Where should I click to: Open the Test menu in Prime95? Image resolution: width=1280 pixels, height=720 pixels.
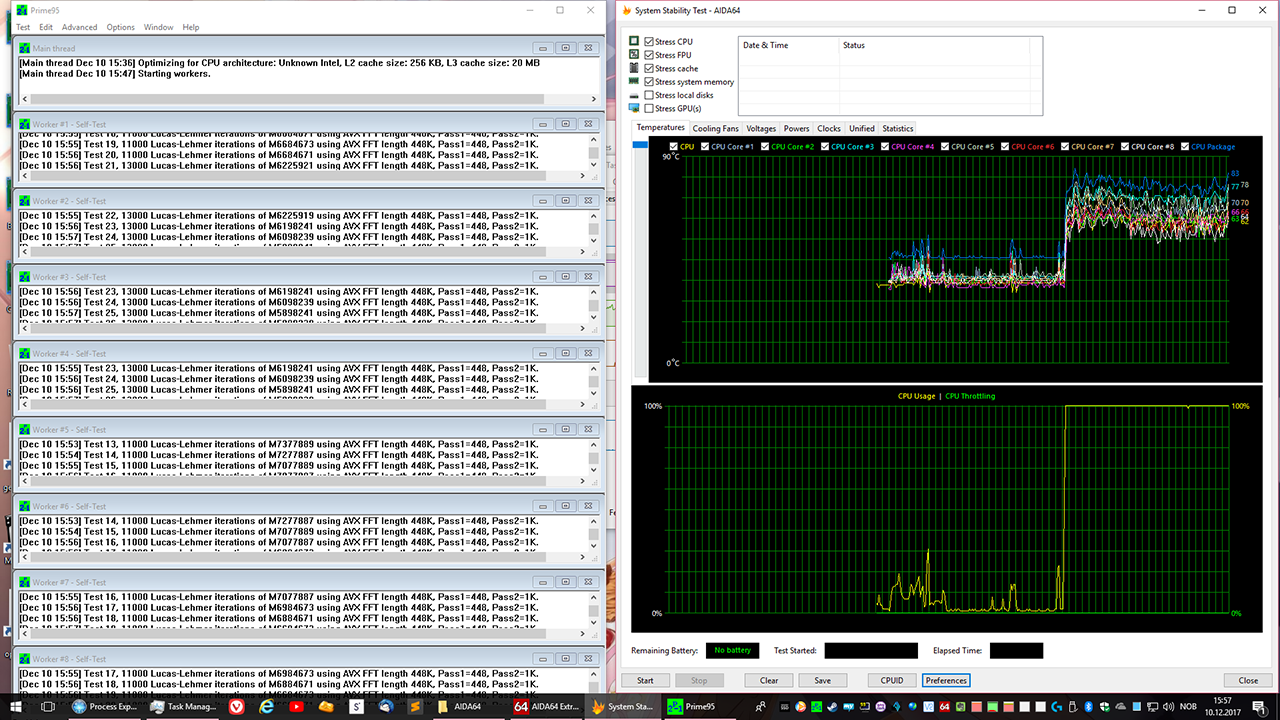tap(23, 27)
